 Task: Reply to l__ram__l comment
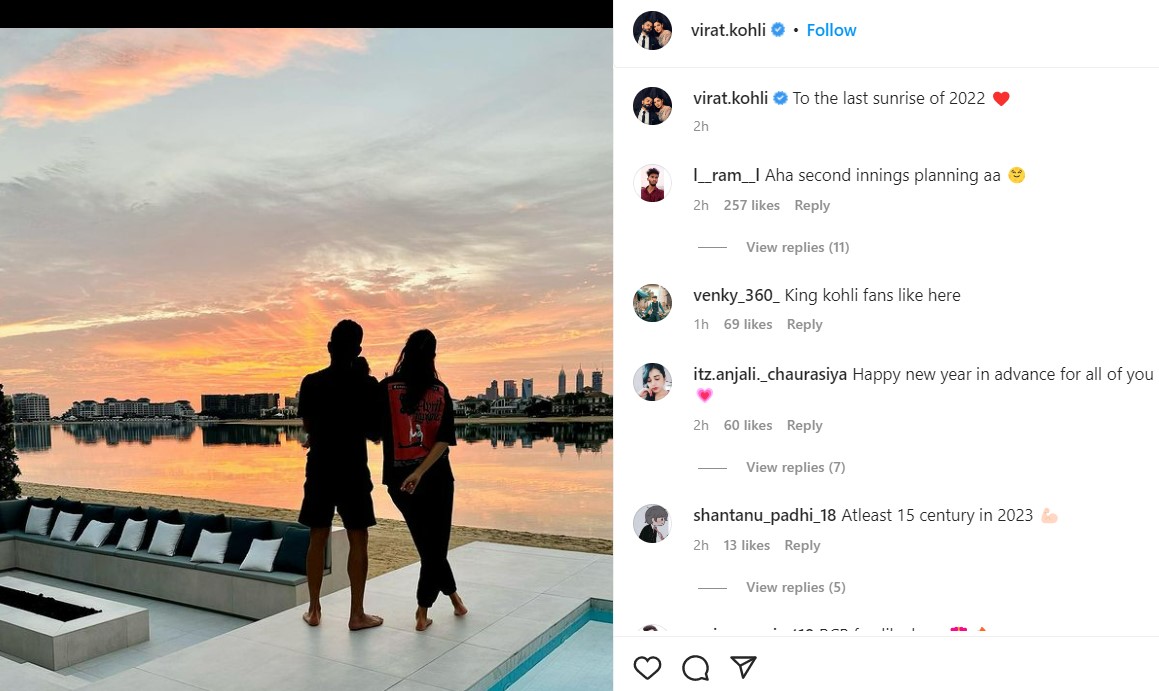pos(812,205)
